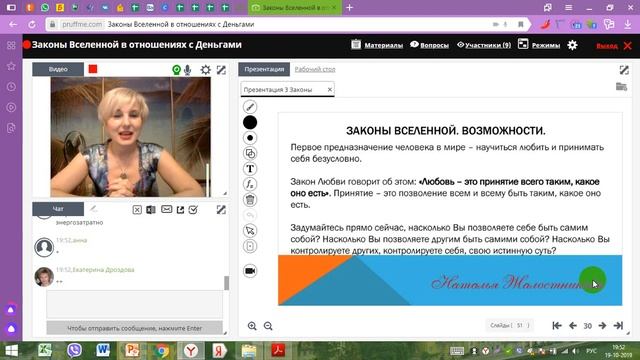Image resolution: width=640 pixels, height=360 pixels.
Task: Stop recording with the red square button
Action: click(93, 69)
